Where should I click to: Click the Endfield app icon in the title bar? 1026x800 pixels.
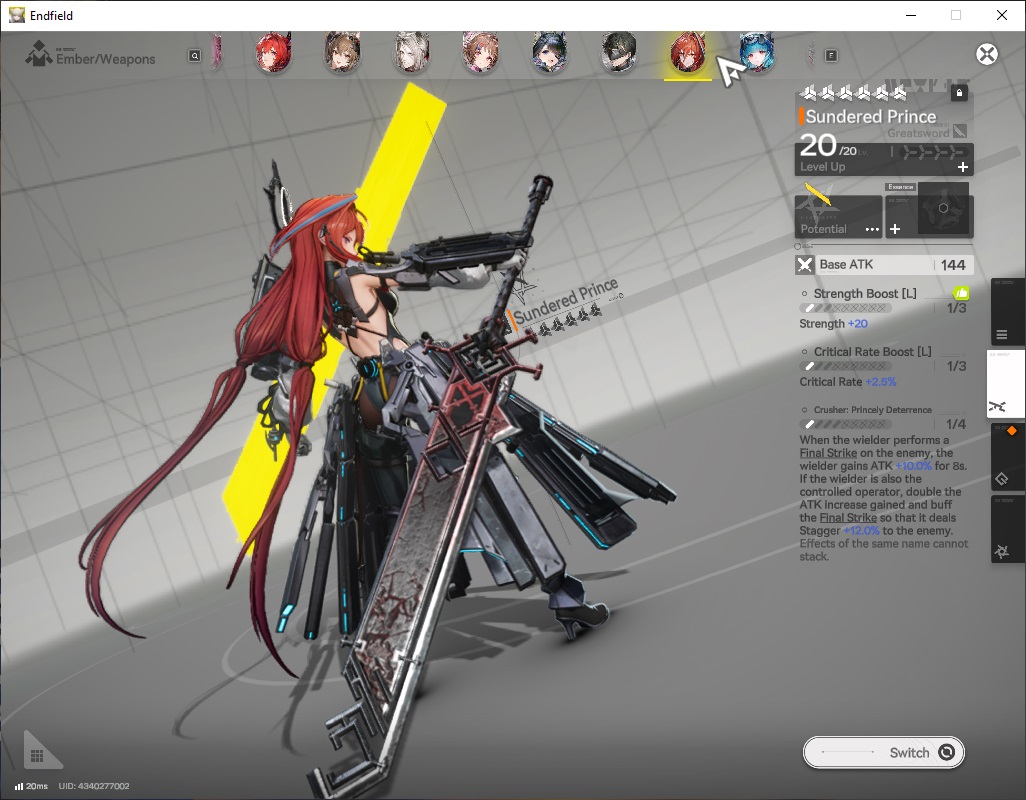pyautogui.click(x=17, y=15)
